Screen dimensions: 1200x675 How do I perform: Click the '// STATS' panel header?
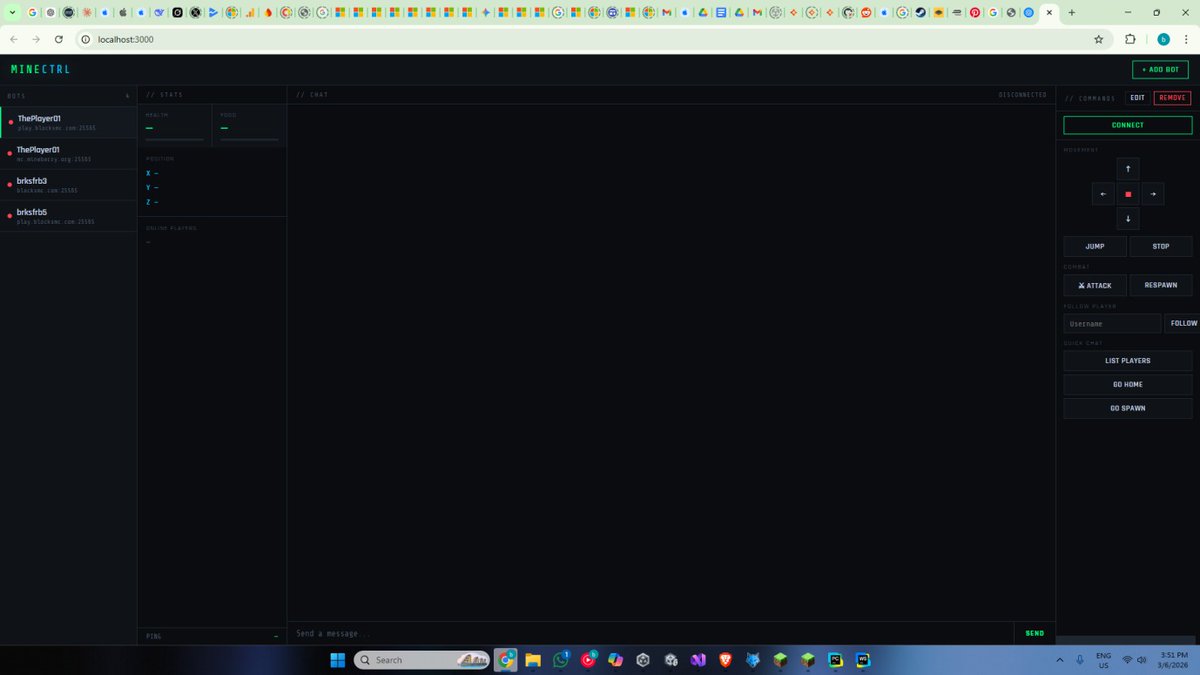pos(164,95)
